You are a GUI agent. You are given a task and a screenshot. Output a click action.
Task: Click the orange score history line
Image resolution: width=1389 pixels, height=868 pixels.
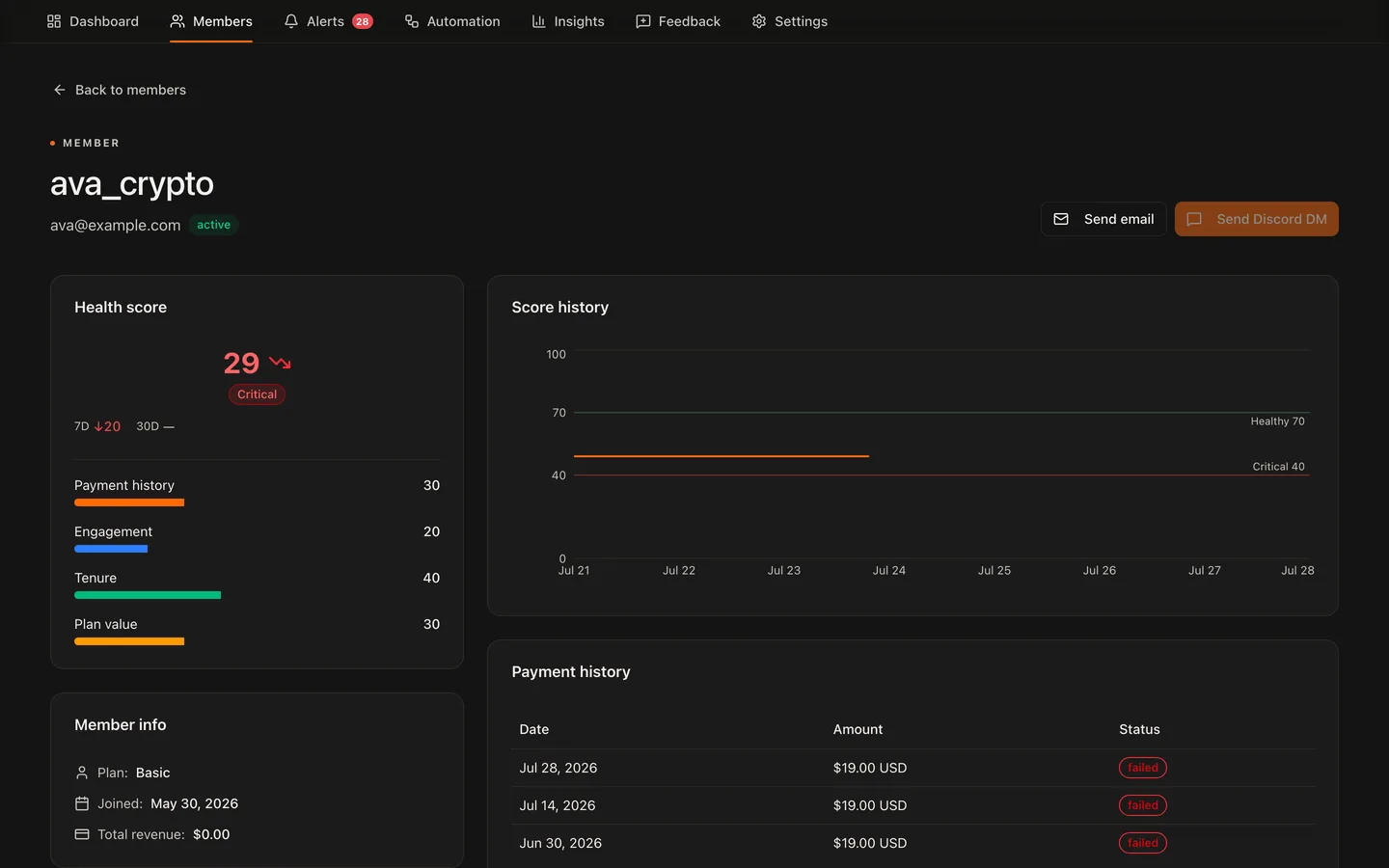pyautogui.click(x=722, y=456)
